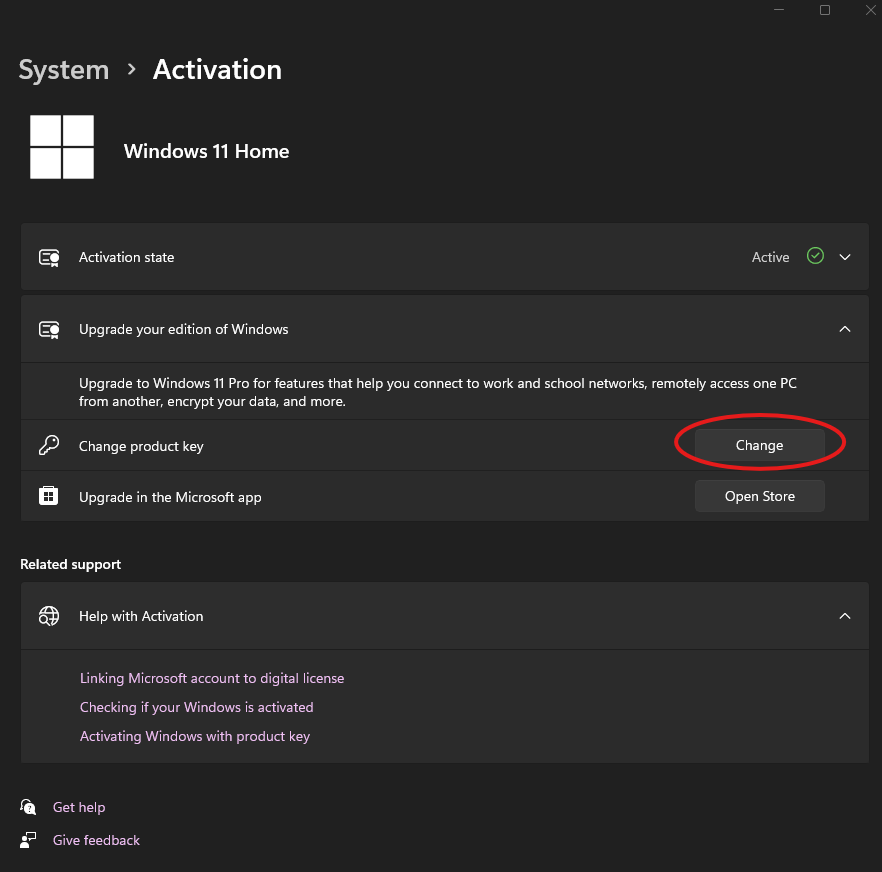This screenshot has width=882, height=872.
Task: Collapse the Help with Activation section
Action: 845,616
